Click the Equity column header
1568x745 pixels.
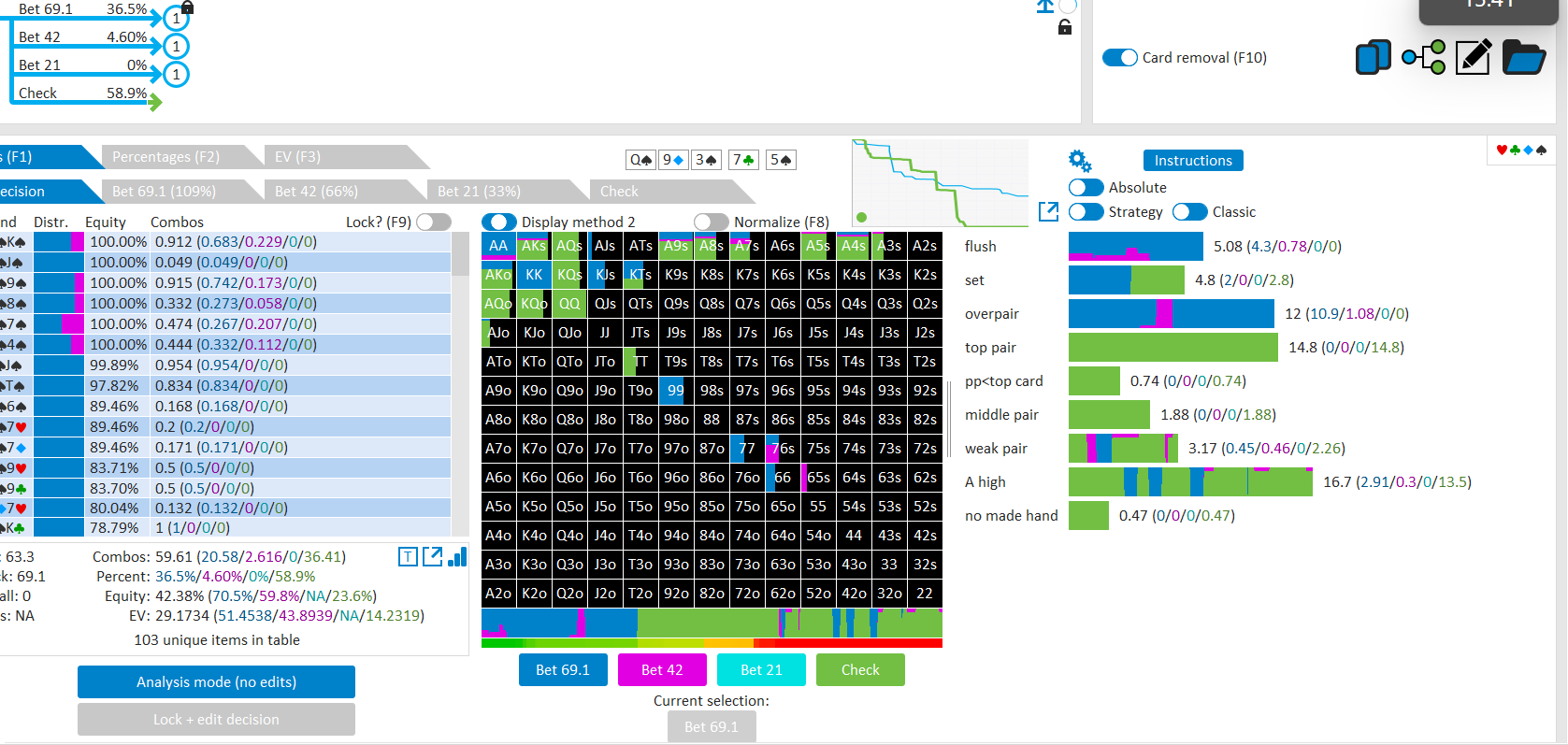coord(106,222)
